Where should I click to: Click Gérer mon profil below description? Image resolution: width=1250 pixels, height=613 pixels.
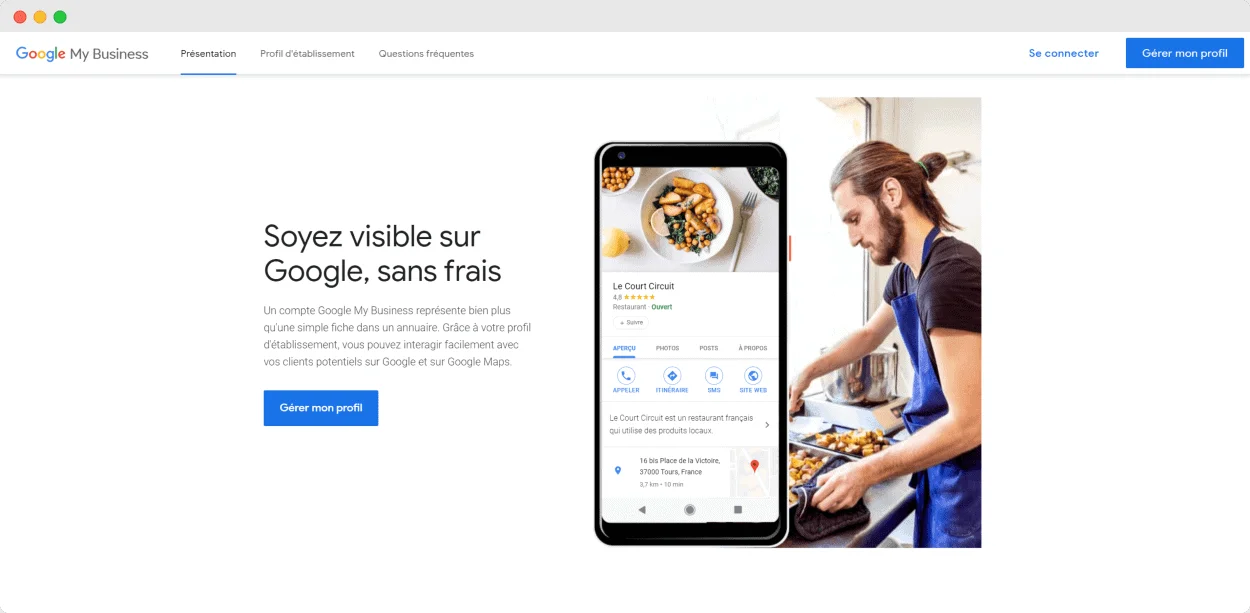[x=321, y=408]
